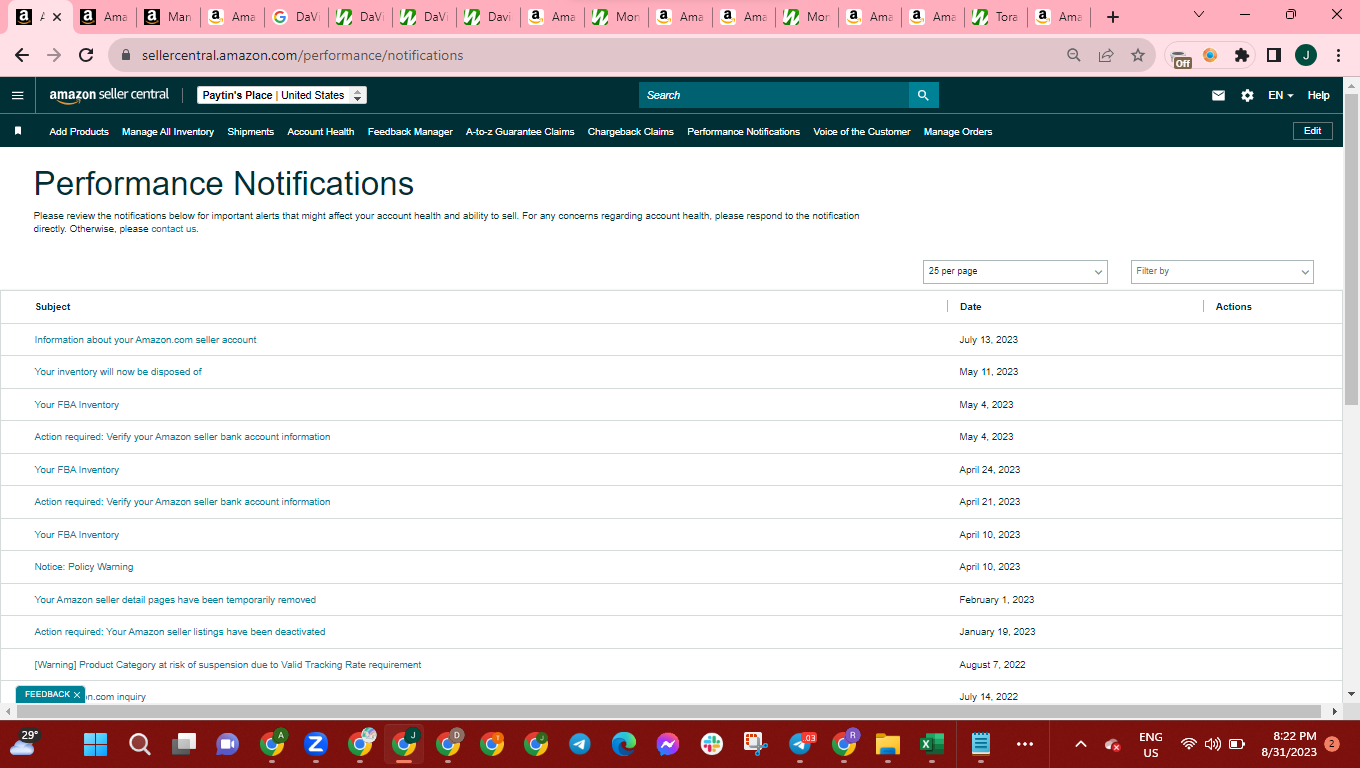Viewport: 1360px width, 768px height.
Task: Click the Edit button for the nav bar
Action: tap(1312, 131)
